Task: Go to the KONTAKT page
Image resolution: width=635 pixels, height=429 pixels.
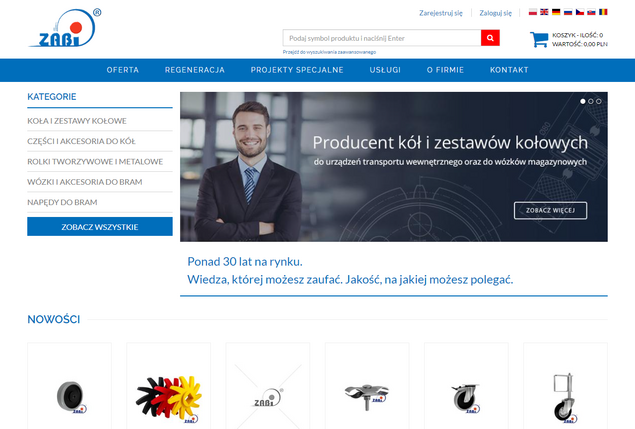Action: [509, 70]
